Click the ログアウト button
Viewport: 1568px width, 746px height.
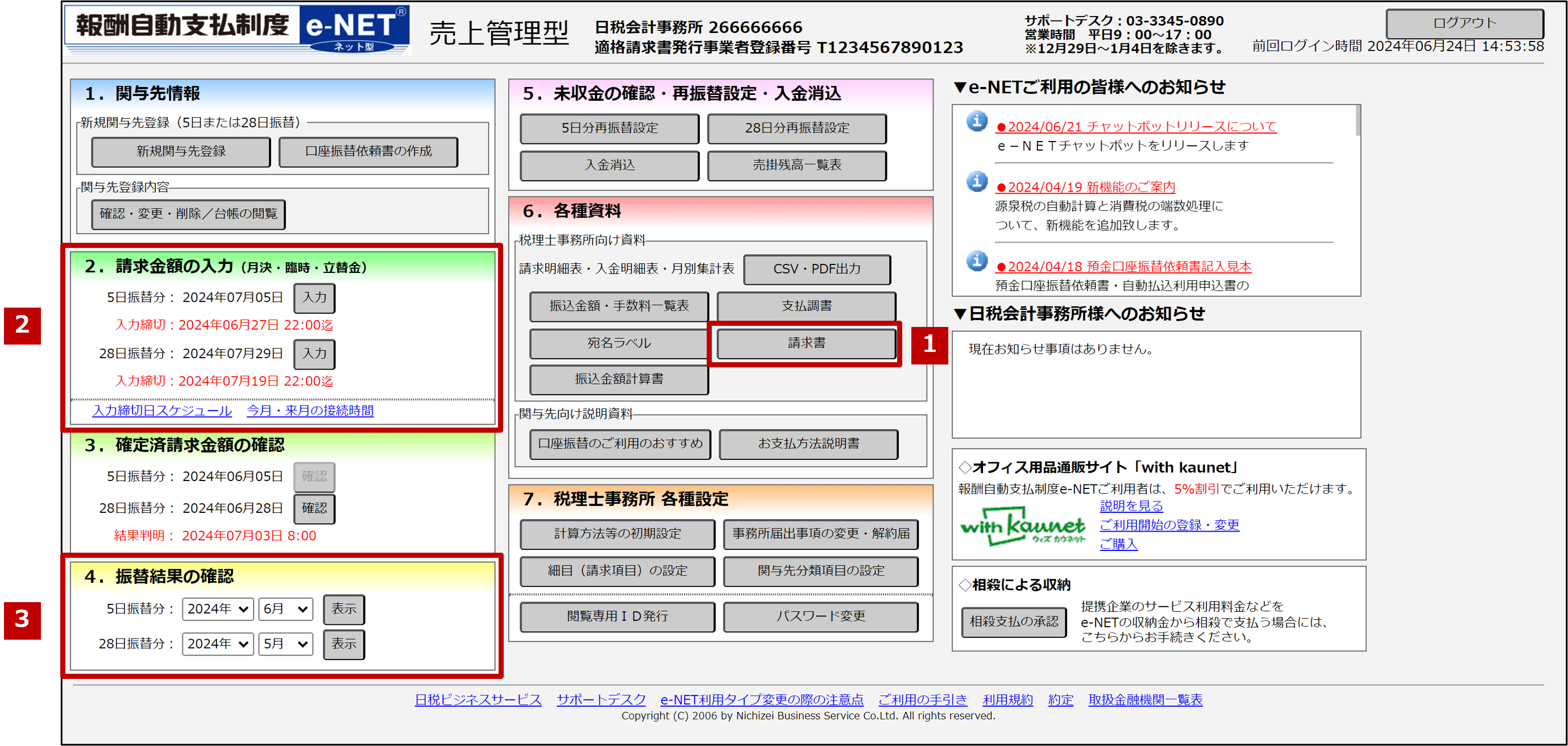click(x=1464, y=23)
